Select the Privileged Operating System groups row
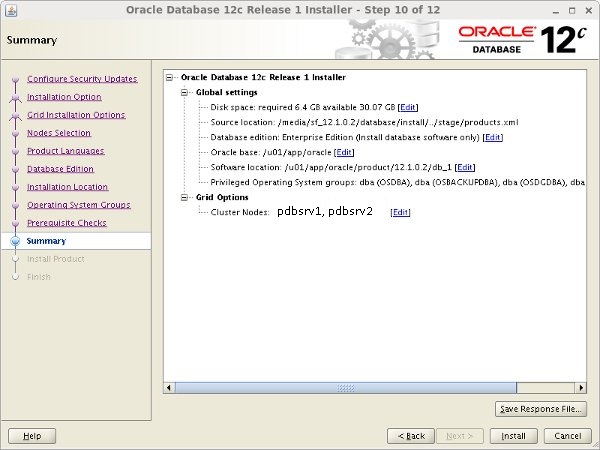 click(x=398, y=183)
